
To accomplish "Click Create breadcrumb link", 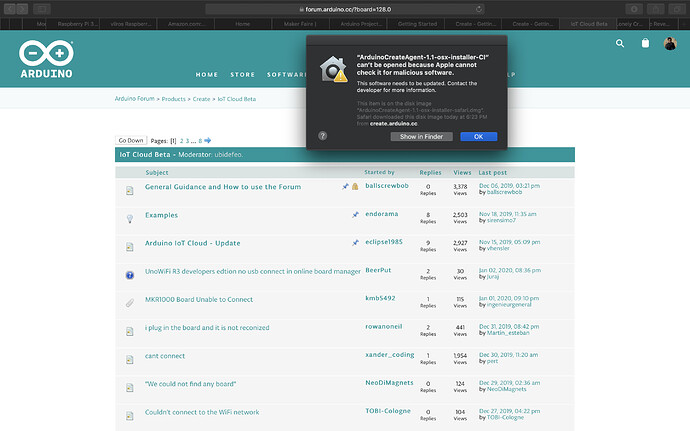I will tap(201, 99).
